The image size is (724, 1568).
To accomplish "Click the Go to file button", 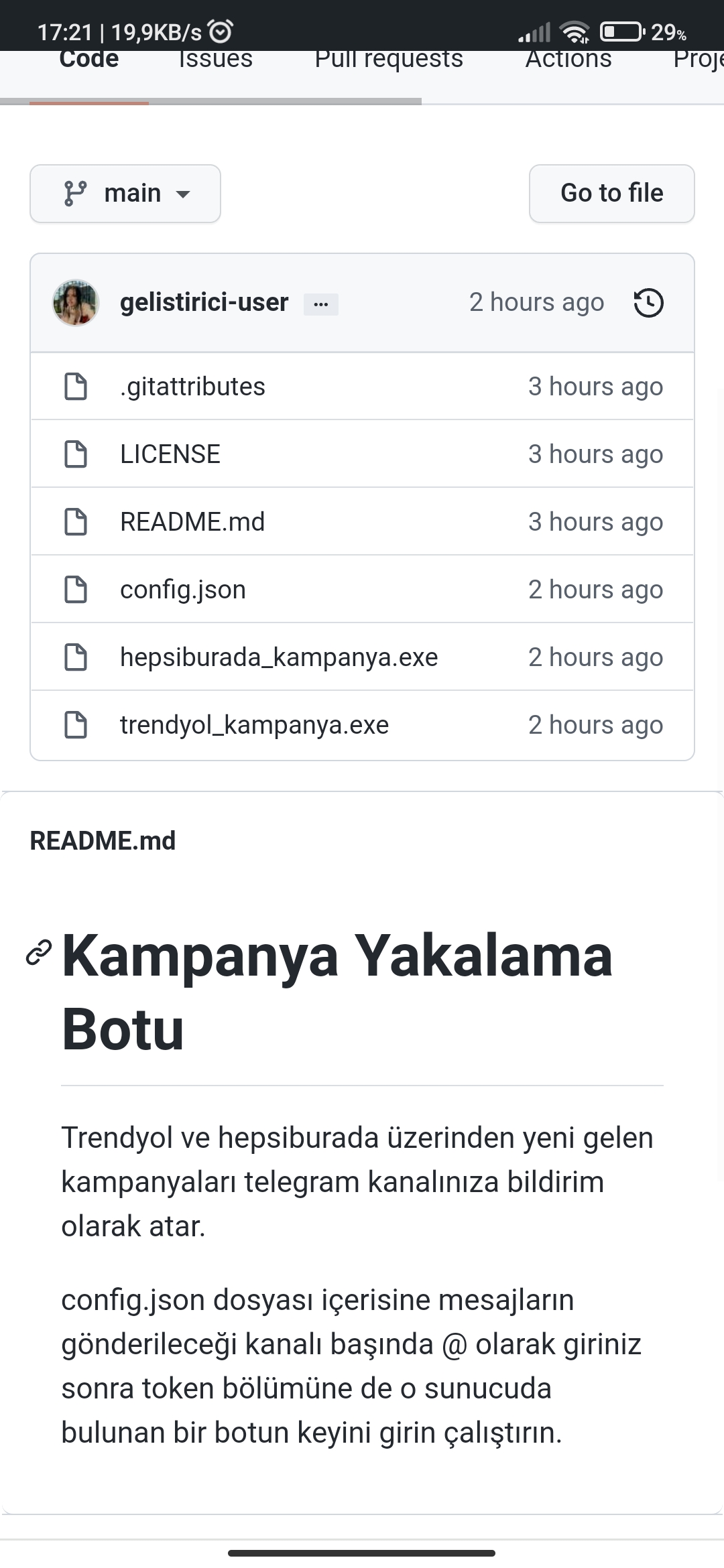I will [x=611, y=194].
